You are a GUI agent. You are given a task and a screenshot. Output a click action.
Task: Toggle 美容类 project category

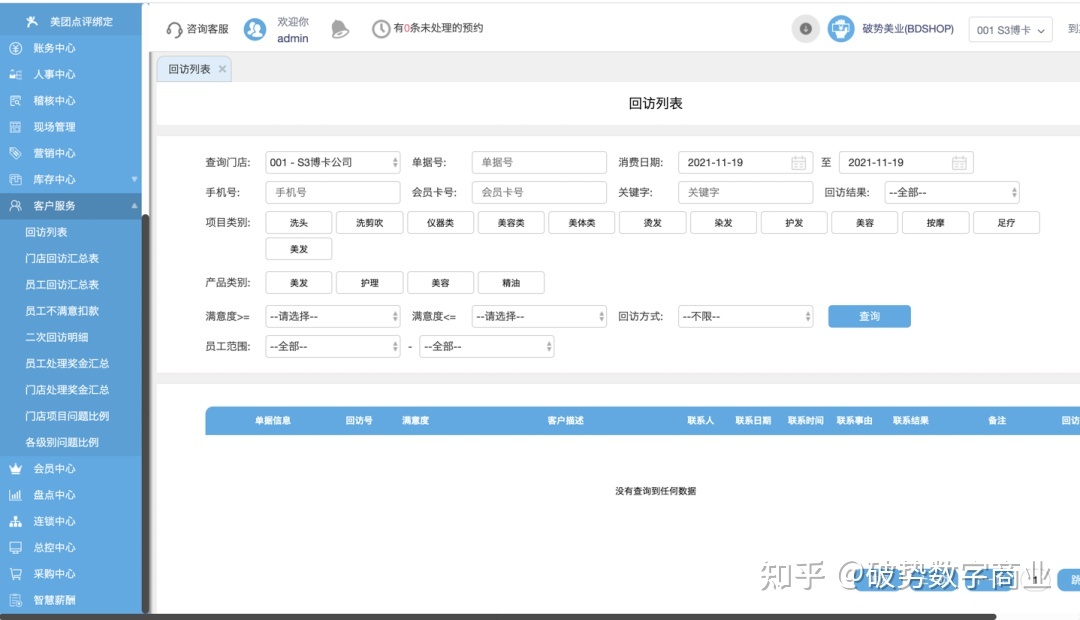511,223
